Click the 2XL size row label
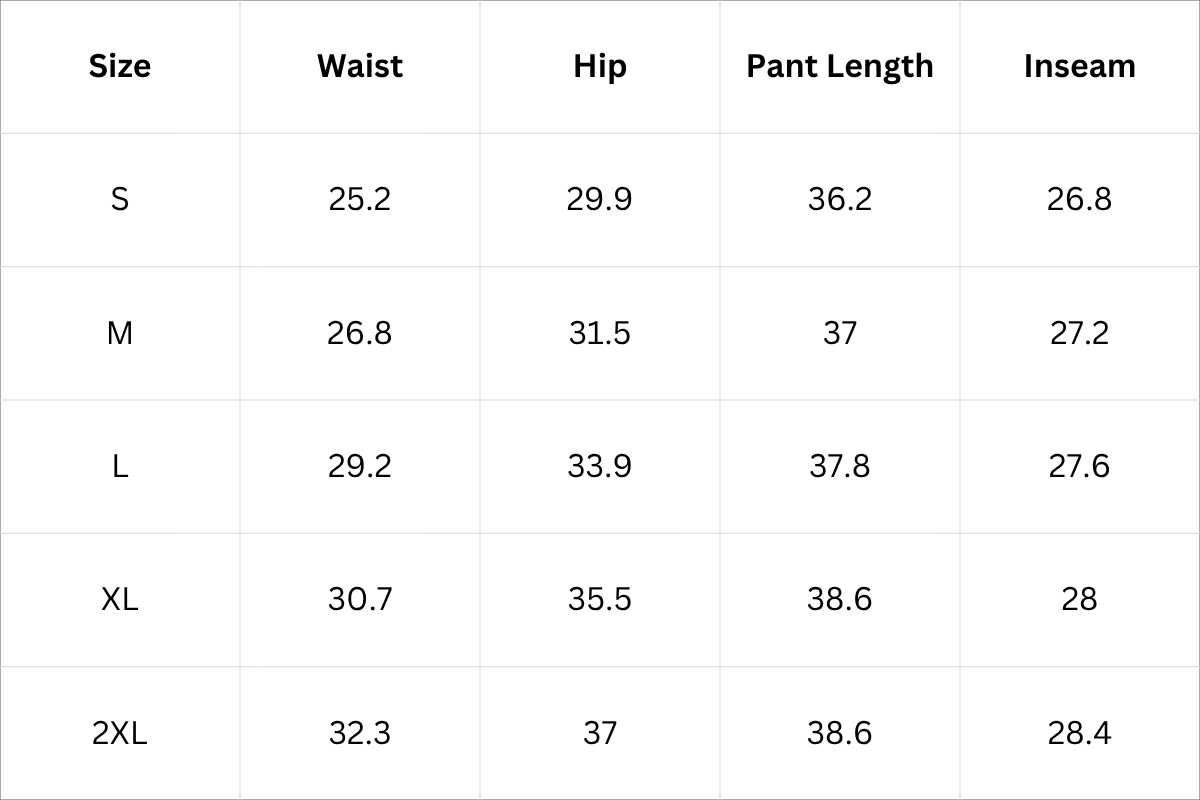 click(x=120, y=733)
